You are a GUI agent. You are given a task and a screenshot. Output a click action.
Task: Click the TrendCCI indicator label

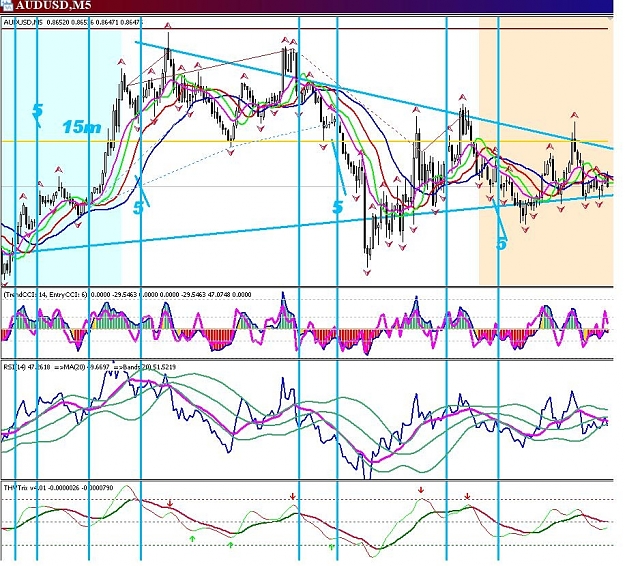(127, 295)
